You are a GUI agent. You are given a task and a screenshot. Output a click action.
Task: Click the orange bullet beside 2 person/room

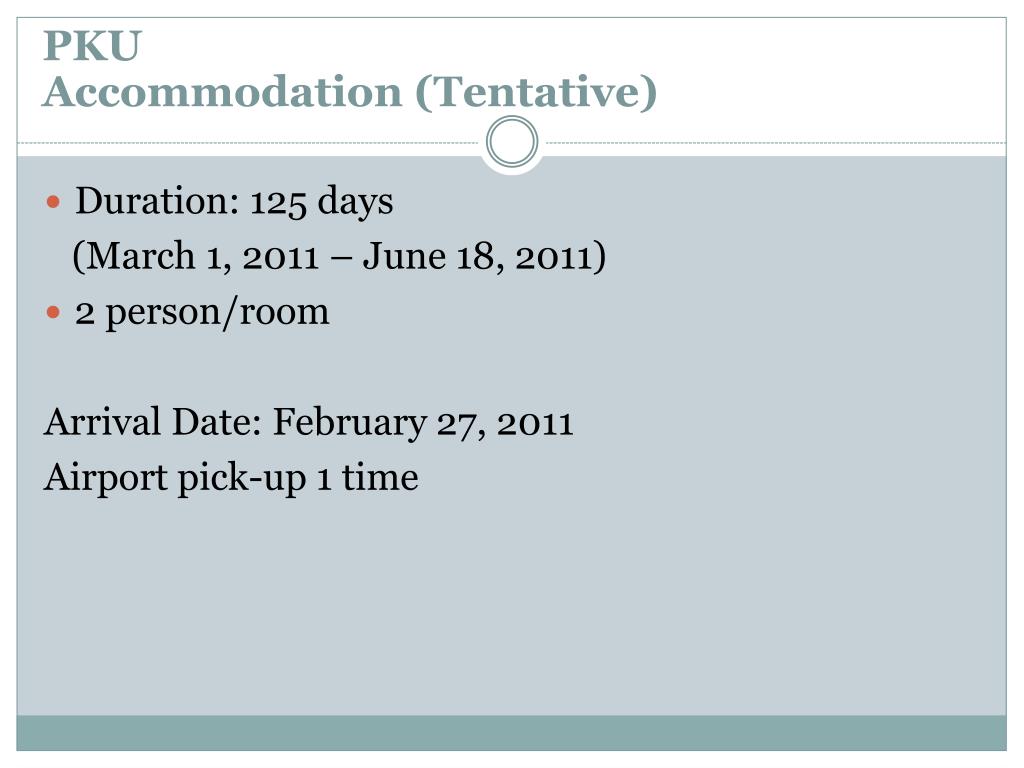(x=54, y=312)
